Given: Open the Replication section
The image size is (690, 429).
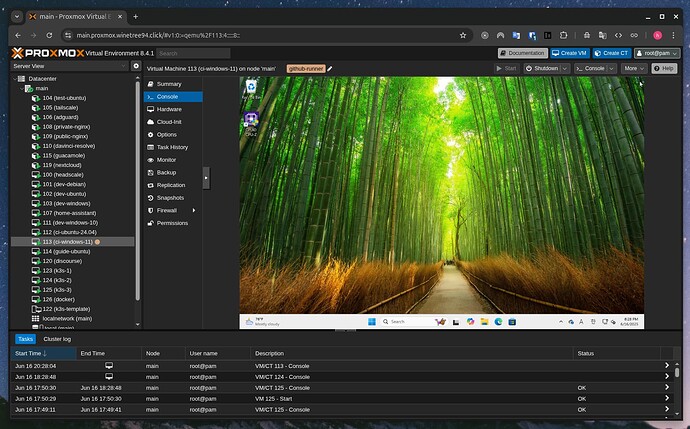Looking at the screenshot, I should point(173,185).
